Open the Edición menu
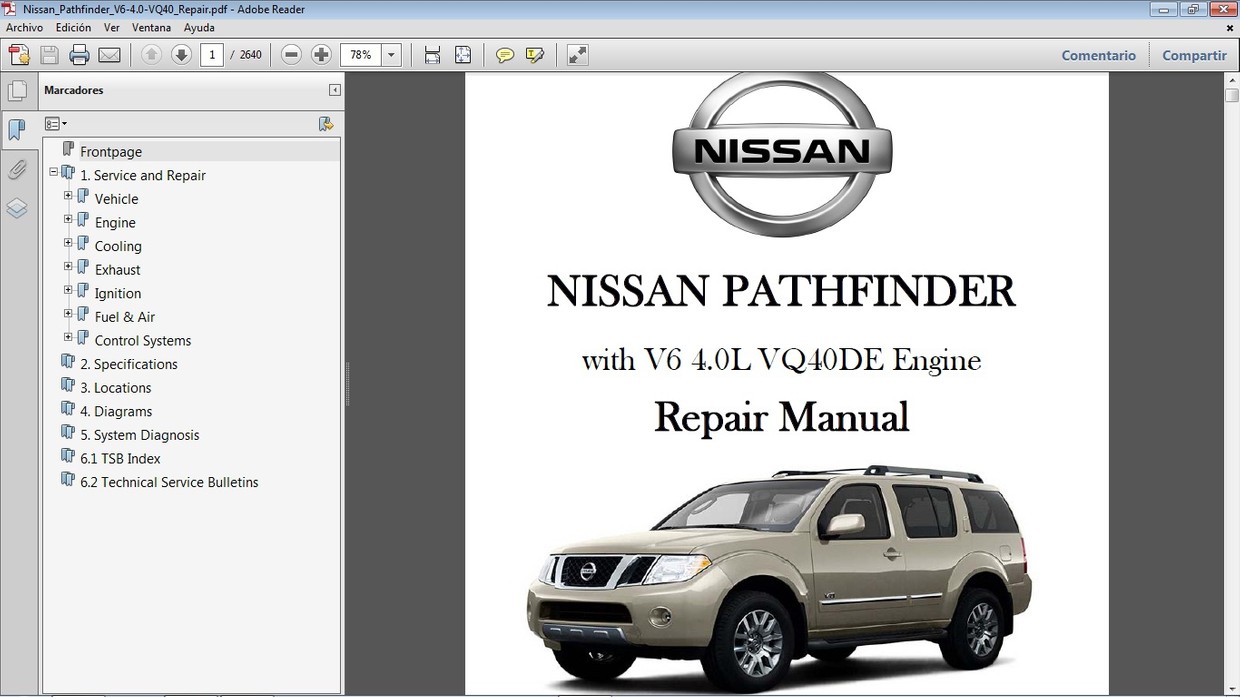This screenshot has height=697, width=1240. click(x=73, y=28)
